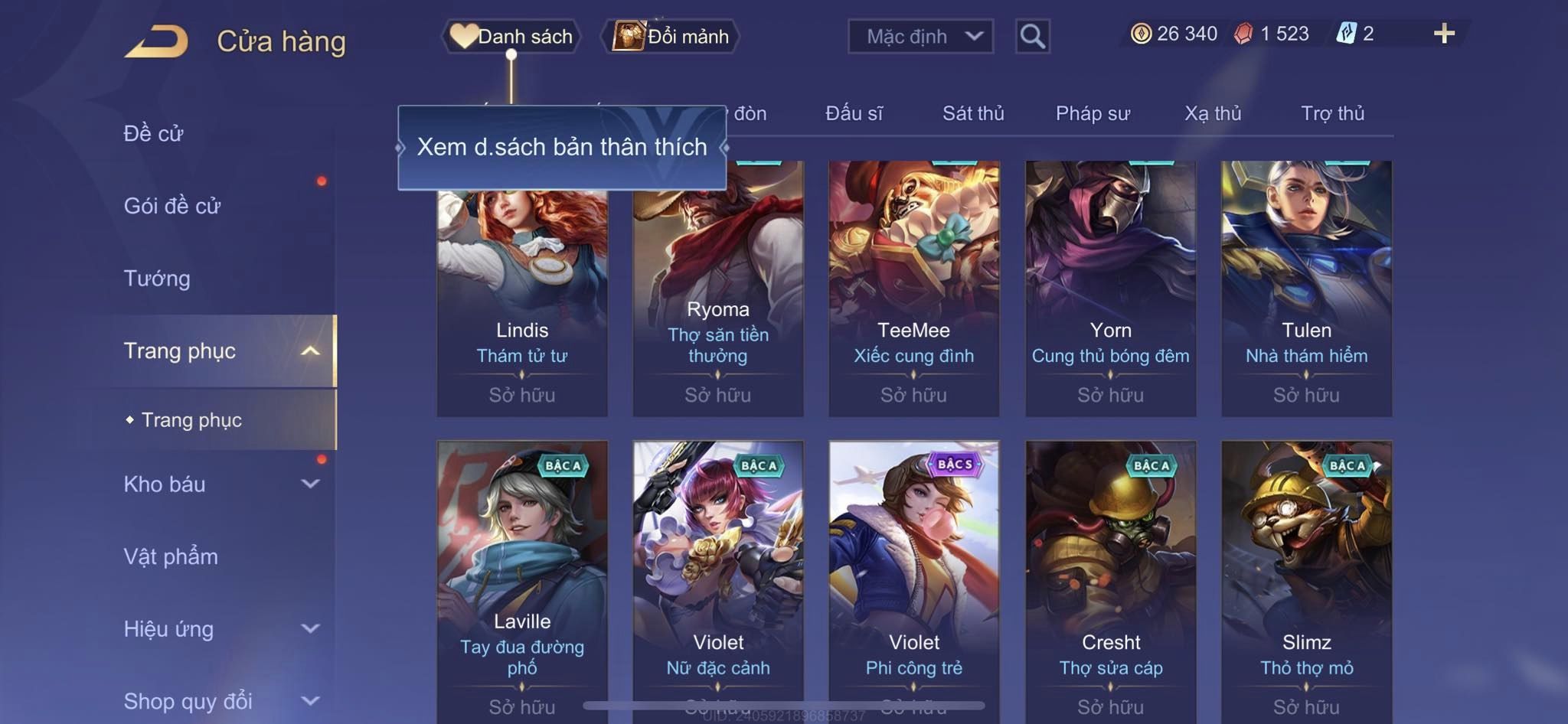The width and height of the screenshot is (1568, 724).
Task: Go to Tướng in the sidebar
Action: [x=157, y=278]
